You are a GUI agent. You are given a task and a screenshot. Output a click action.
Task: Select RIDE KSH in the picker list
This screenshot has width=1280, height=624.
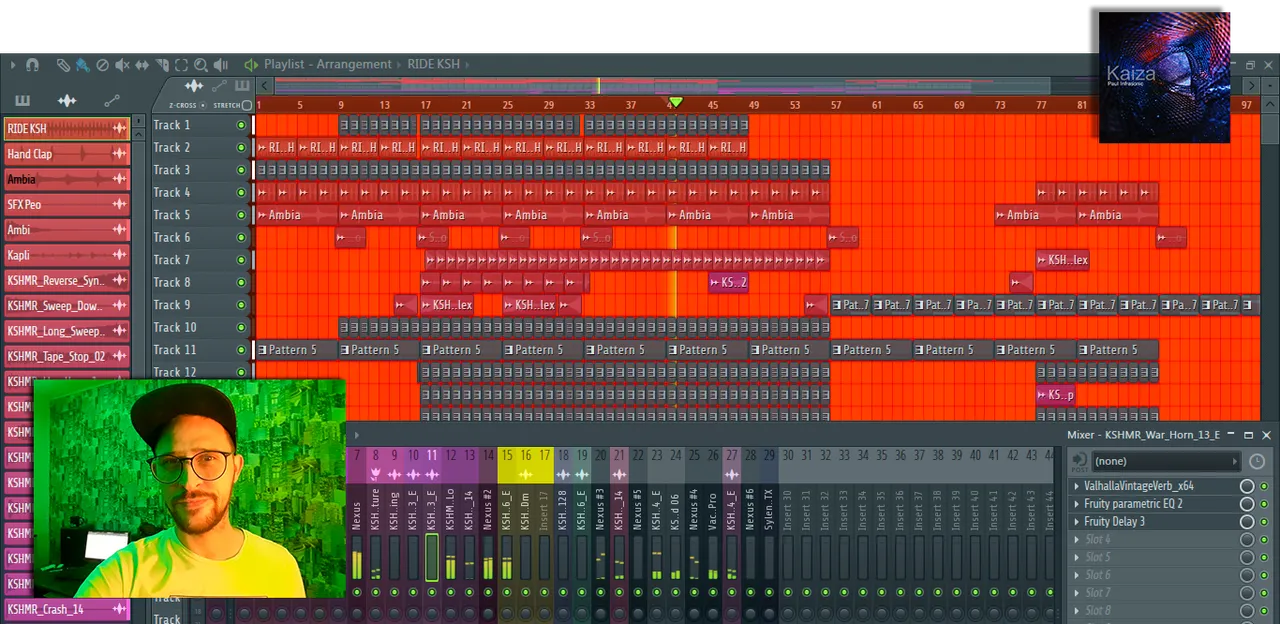click(67, 129)
